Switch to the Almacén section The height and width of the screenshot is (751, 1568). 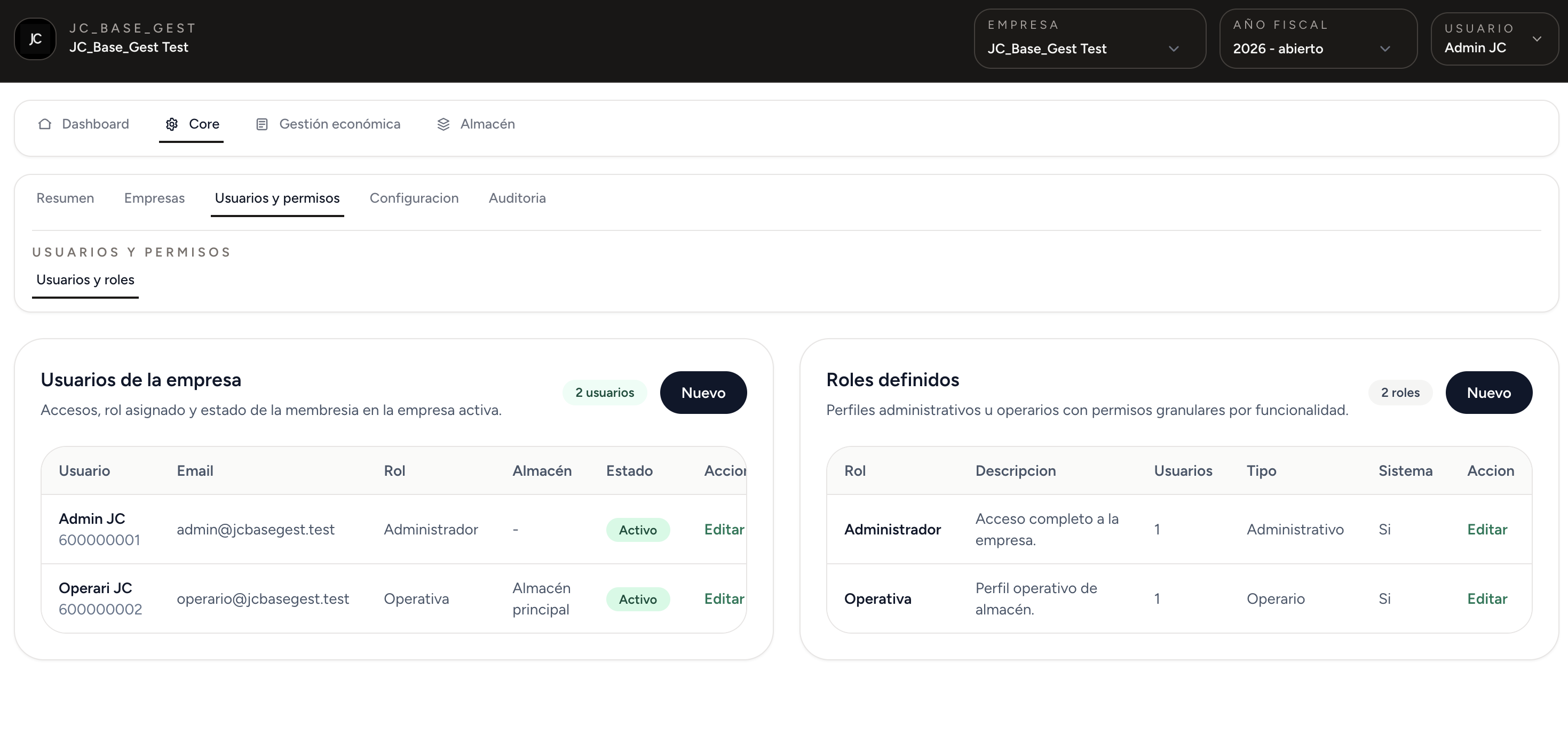click(476, 124)
